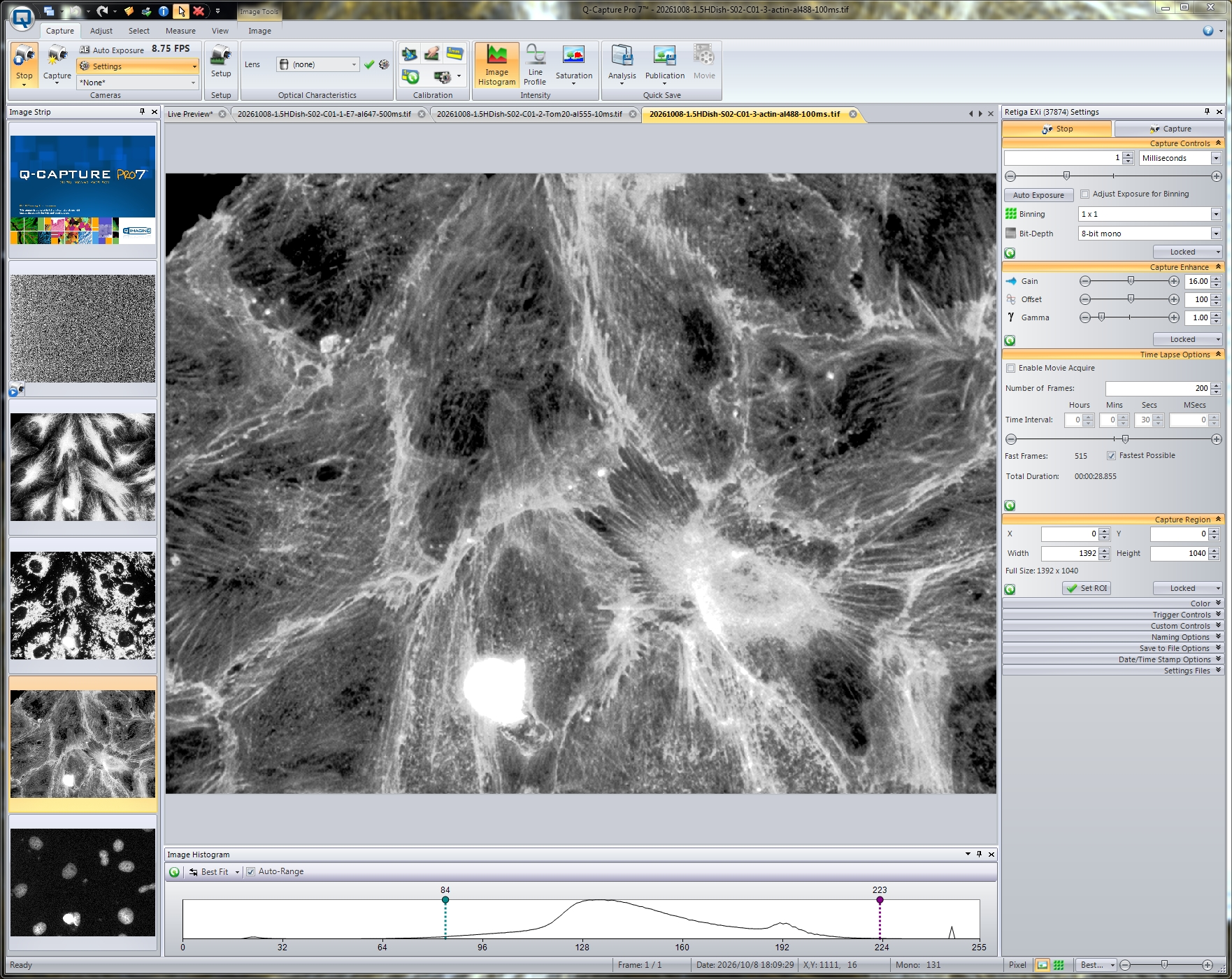Click the green checkmark next to Lens

369,64
